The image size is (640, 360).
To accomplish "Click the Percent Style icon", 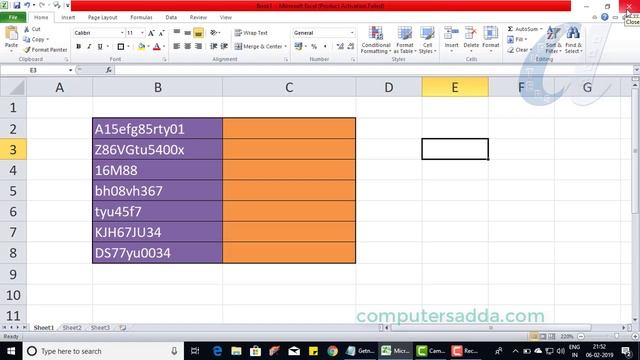I will pos(314,47).
